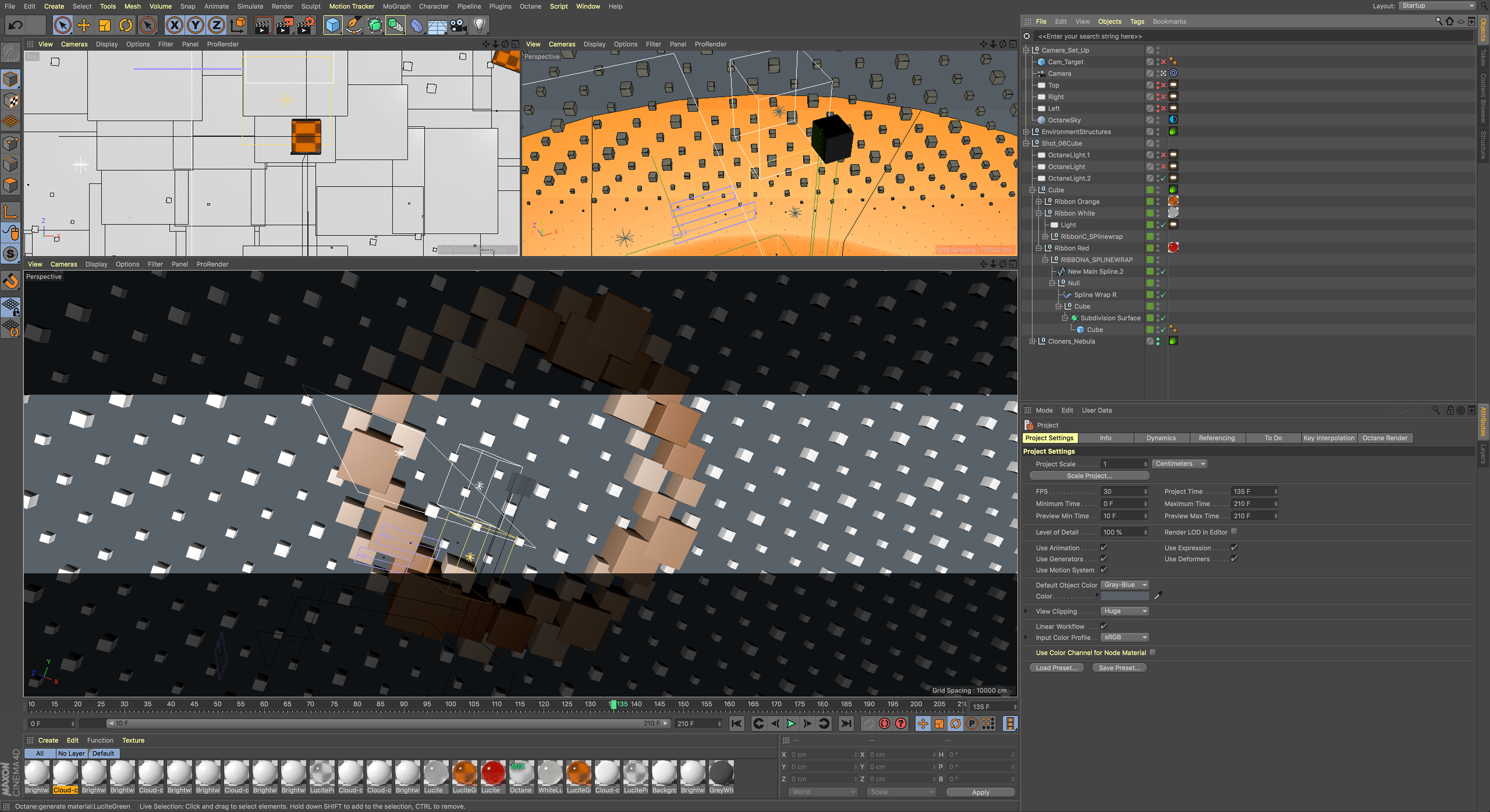
Task: Click the Save Preset... button
Action: (x=1119, y=667)
